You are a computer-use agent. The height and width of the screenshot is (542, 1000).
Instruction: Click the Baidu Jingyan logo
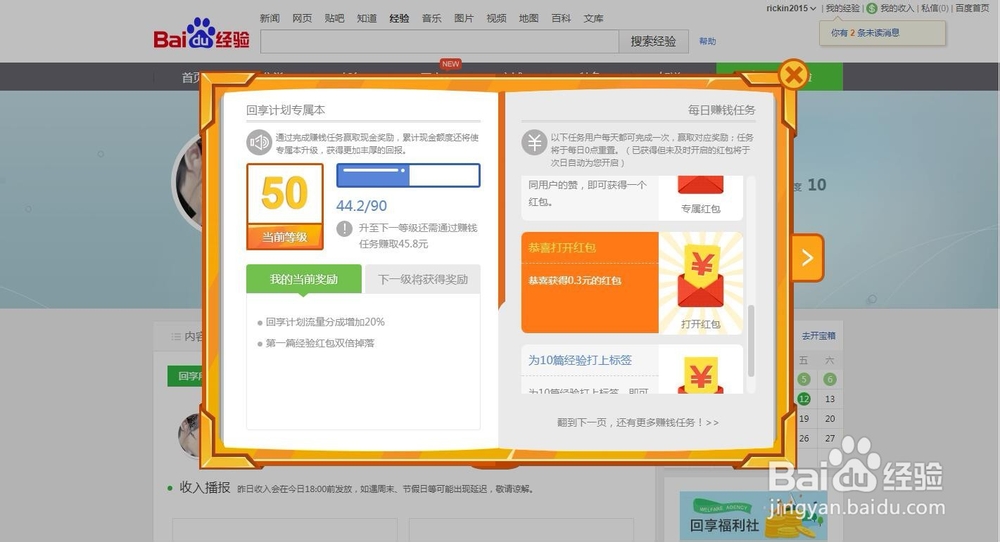coord(202,34)
